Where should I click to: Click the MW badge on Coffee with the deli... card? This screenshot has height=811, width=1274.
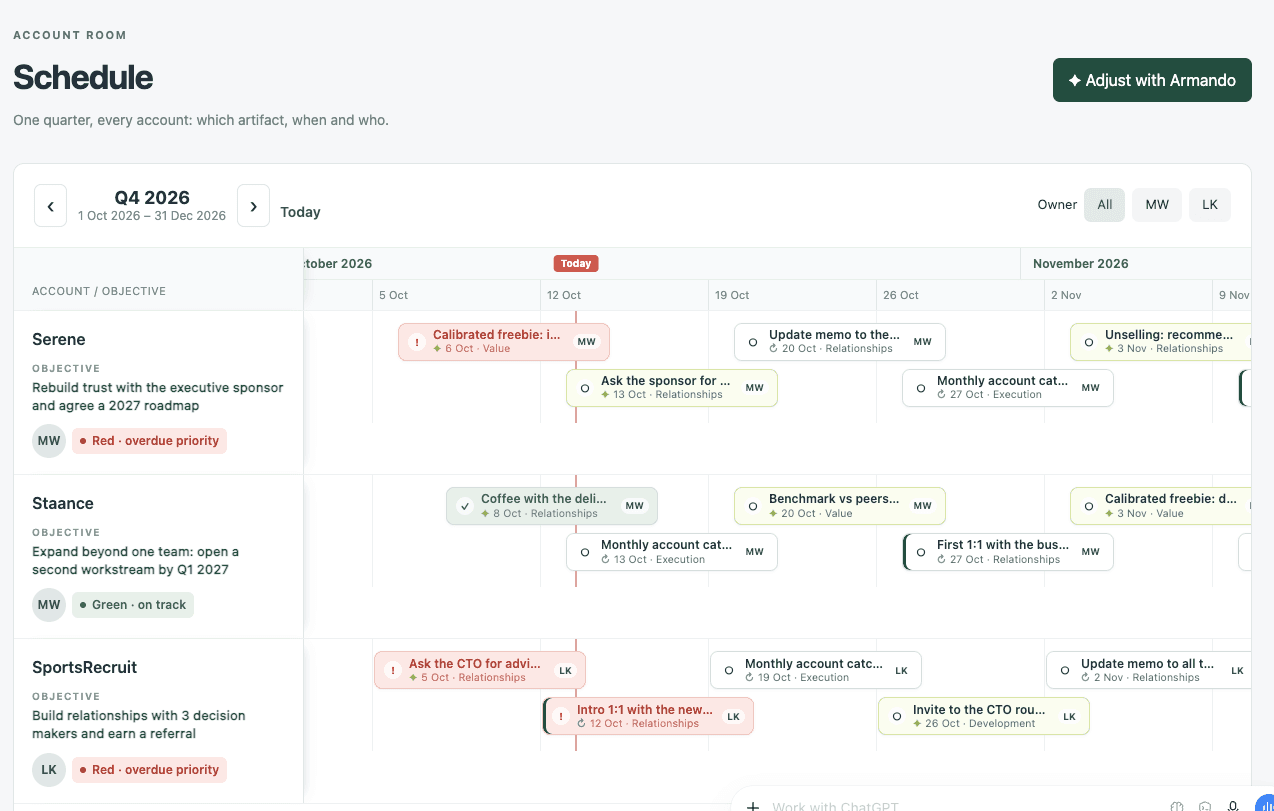click(x=634, y=506)
